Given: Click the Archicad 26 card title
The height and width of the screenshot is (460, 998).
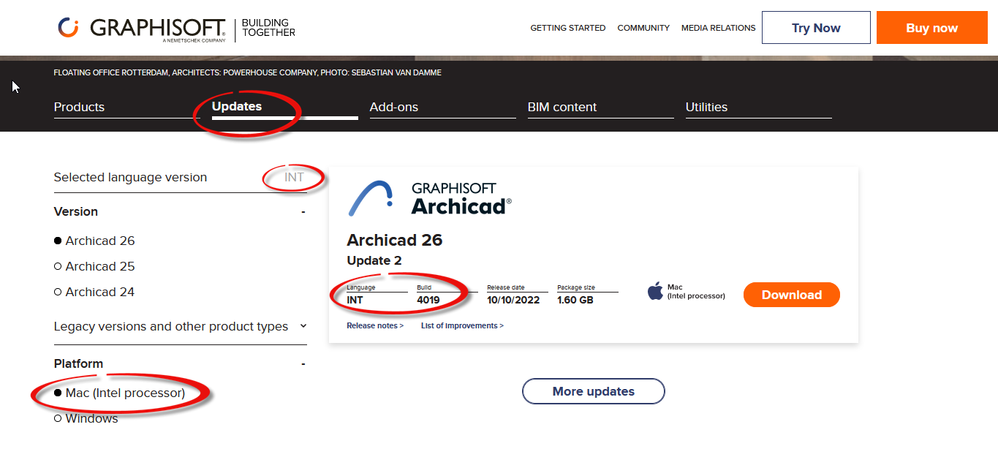Looking at the screenshot, I should [x=395, y=240].
